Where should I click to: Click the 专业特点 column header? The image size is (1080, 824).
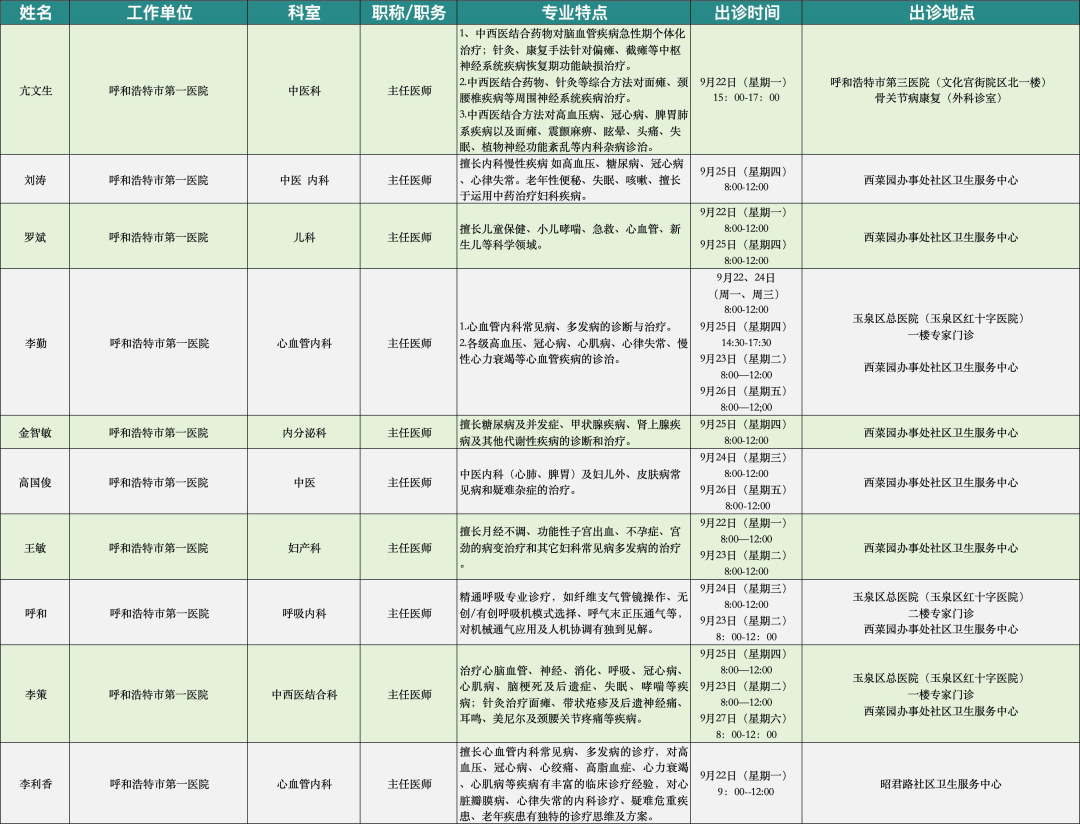(574, 13)
